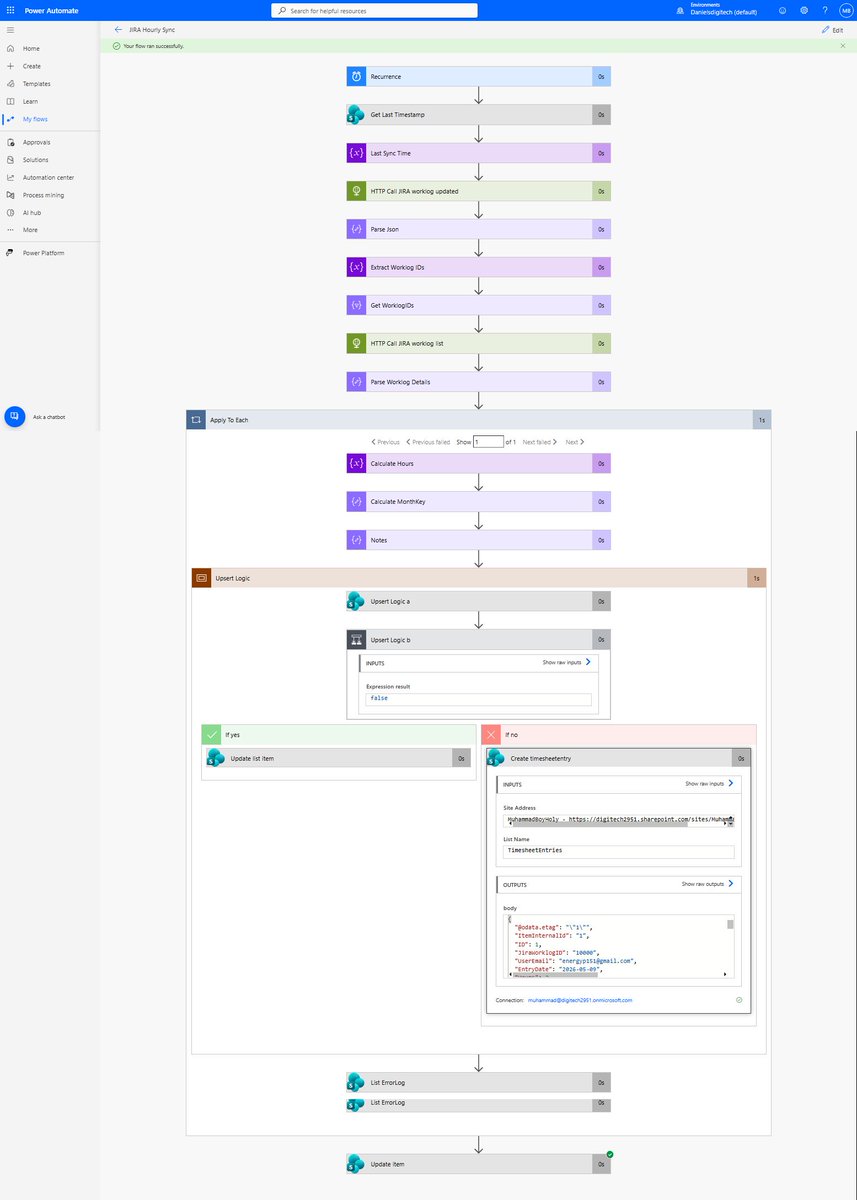Open the Help question mark icon
This screenshot has width=857, height=1200.
click(x=824, y=10)
